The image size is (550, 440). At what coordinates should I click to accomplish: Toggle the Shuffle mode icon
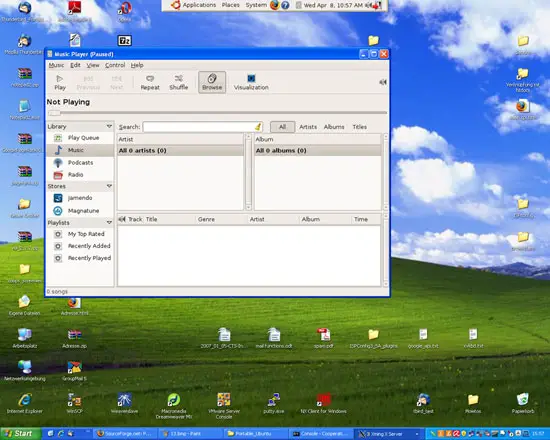pyautogui.click(x=179, y=82)
